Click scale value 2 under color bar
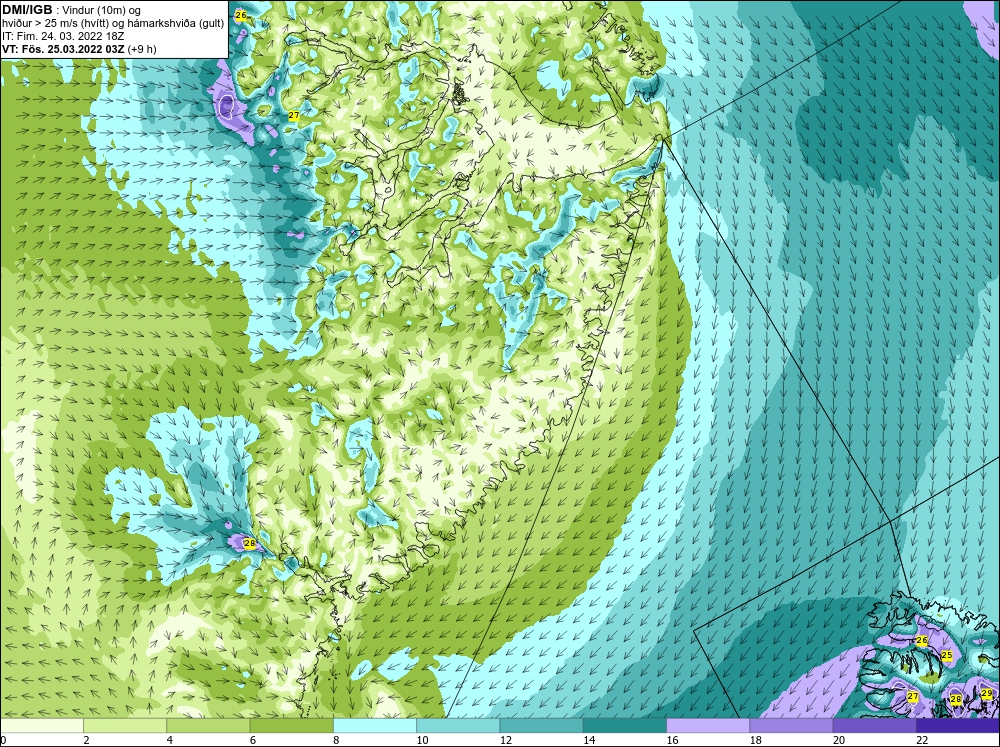 [86, 740]
